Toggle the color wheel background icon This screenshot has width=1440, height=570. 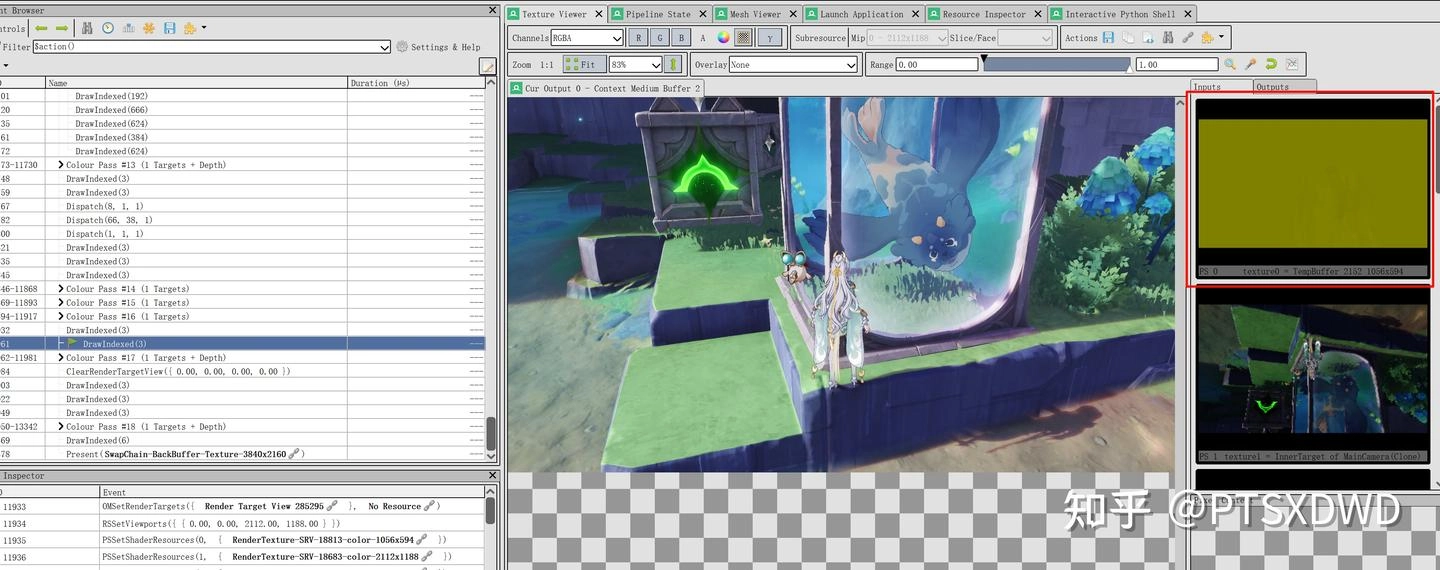tap(723, 37)
